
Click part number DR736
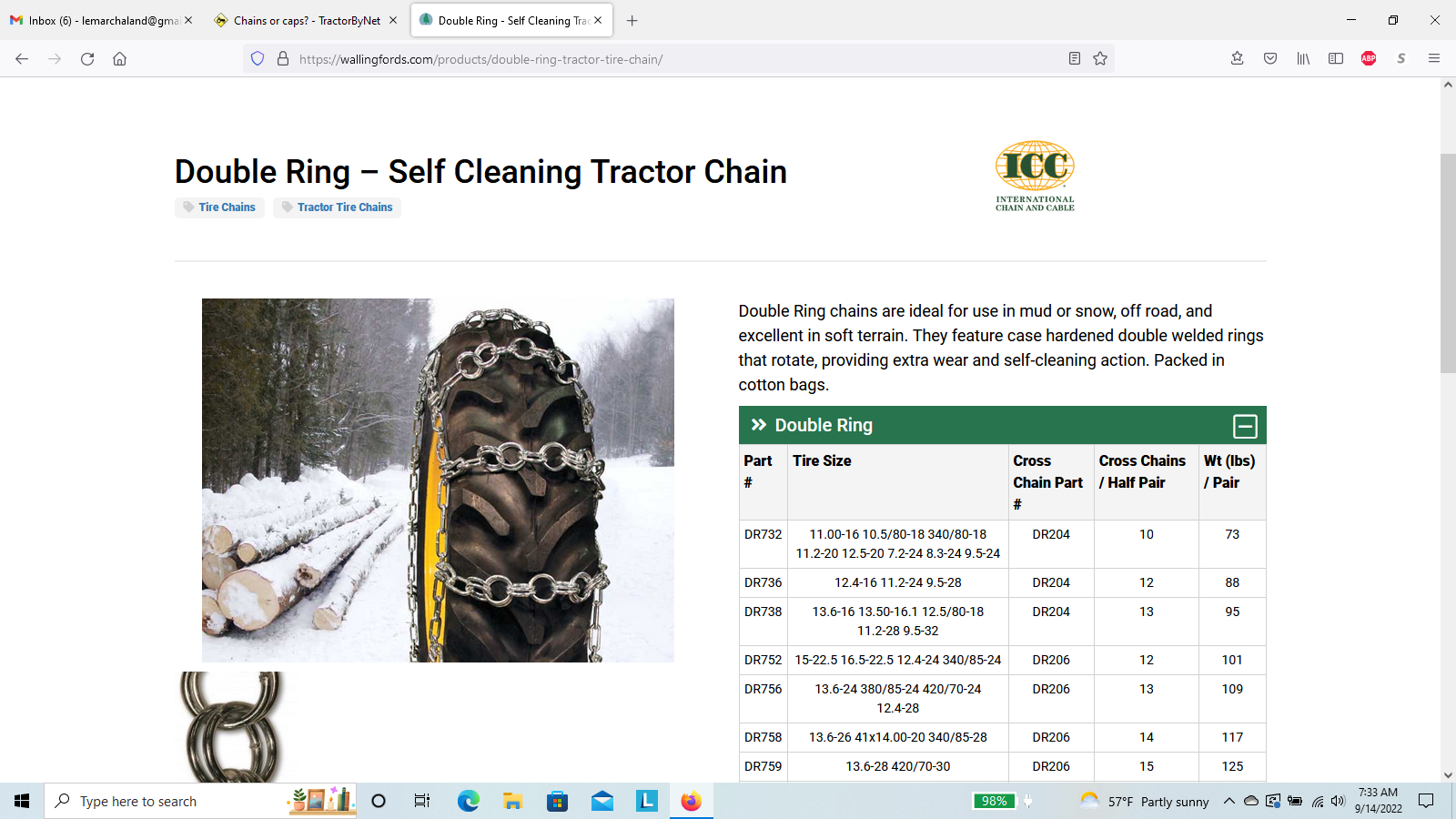tap(763, 582)
